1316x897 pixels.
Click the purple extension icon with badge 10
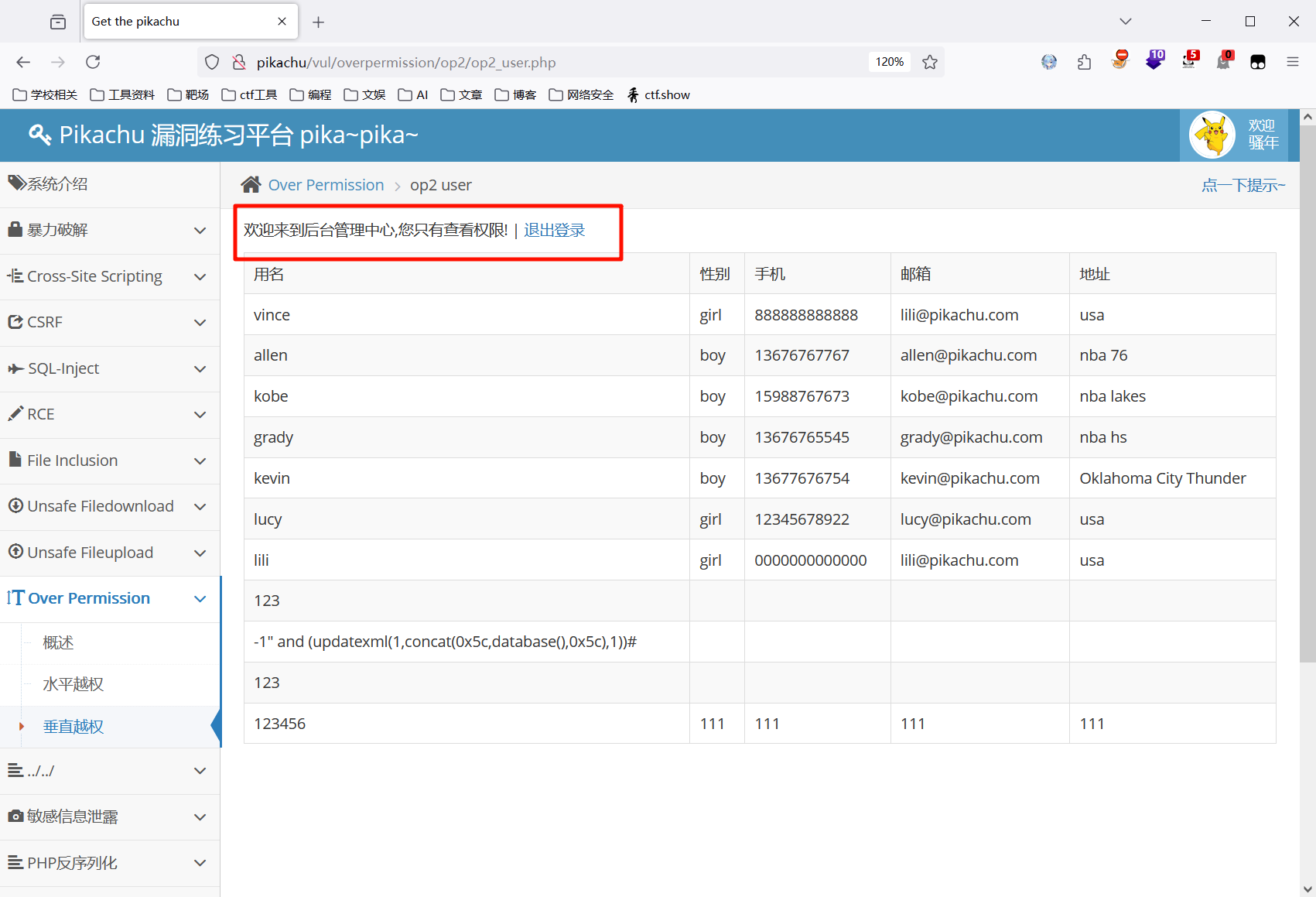(1155, 60)
